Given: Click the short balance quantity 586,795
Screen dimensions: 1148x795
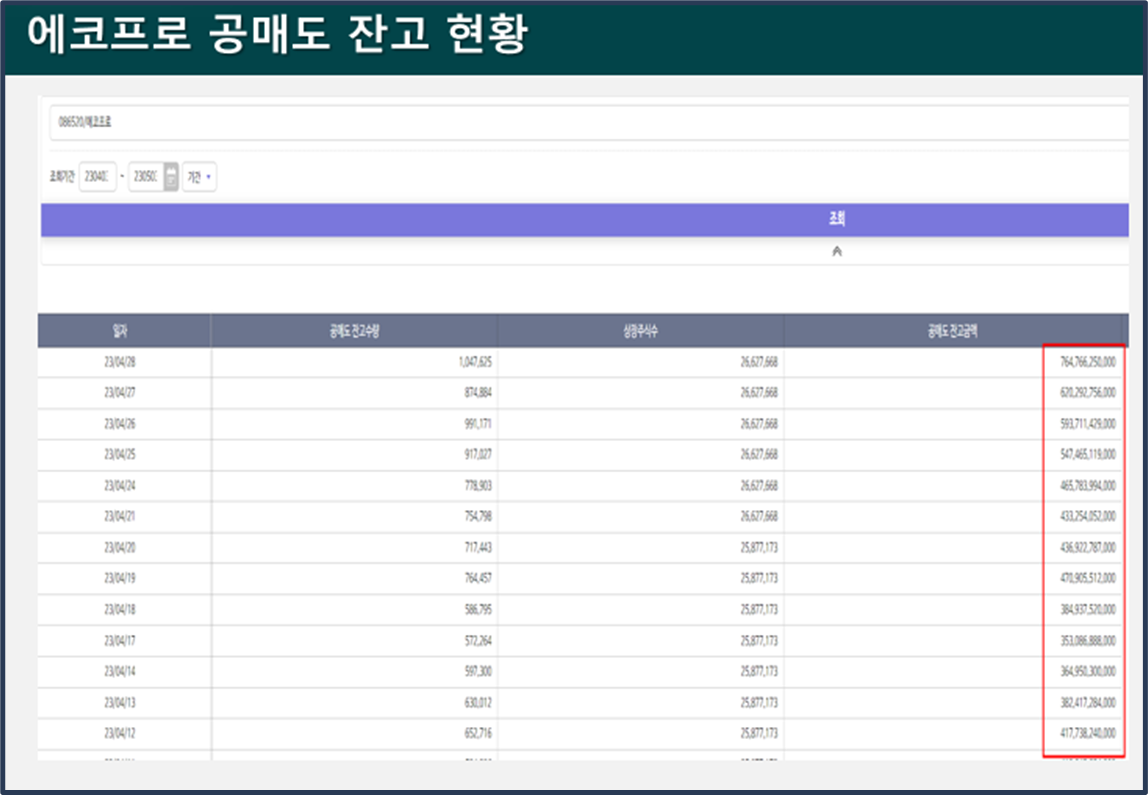Looking at the screenshot, I should [478, 609].
